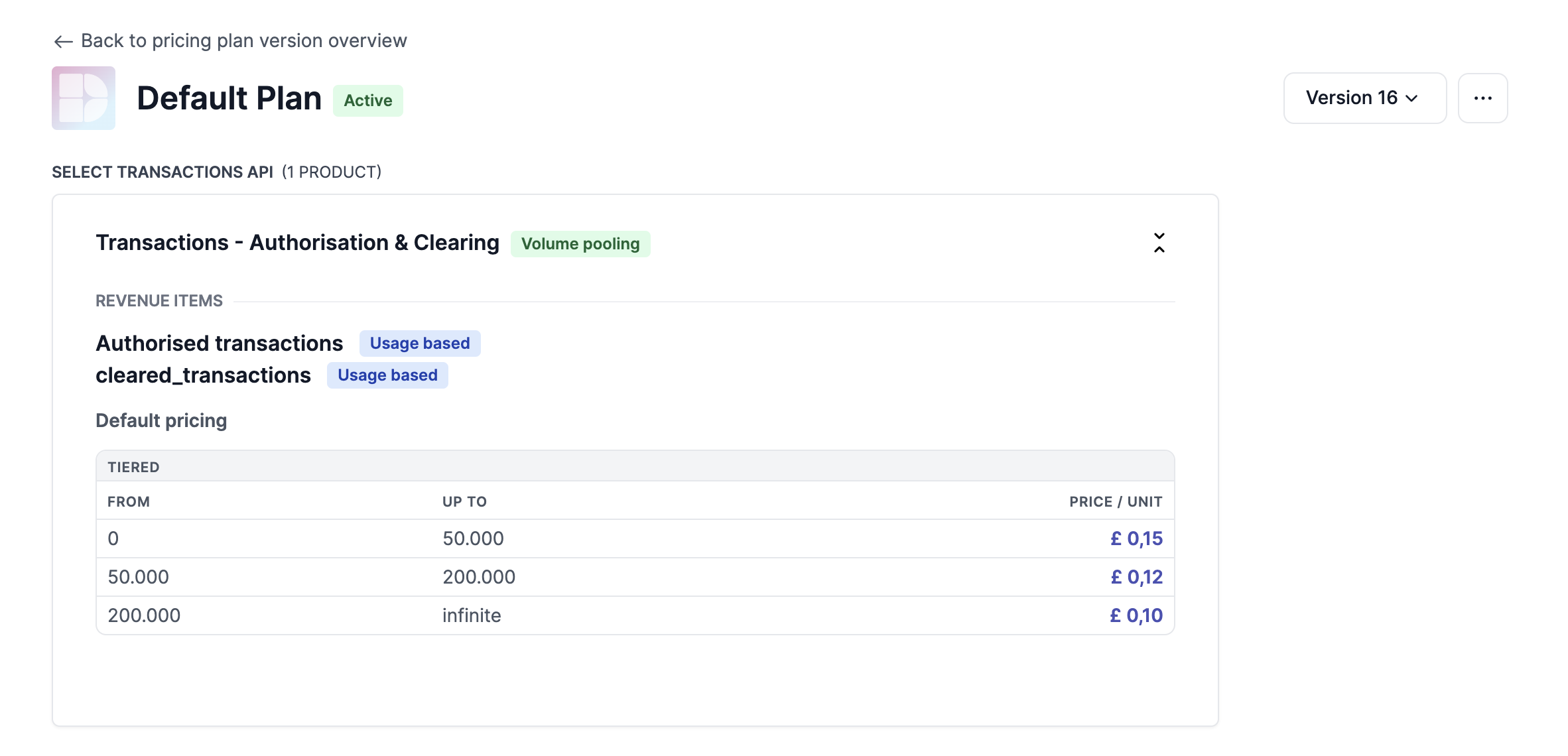Viewport: 1568px width, 756px height.
Task: Click the Volume pooling badge
Action: (580, 244)
